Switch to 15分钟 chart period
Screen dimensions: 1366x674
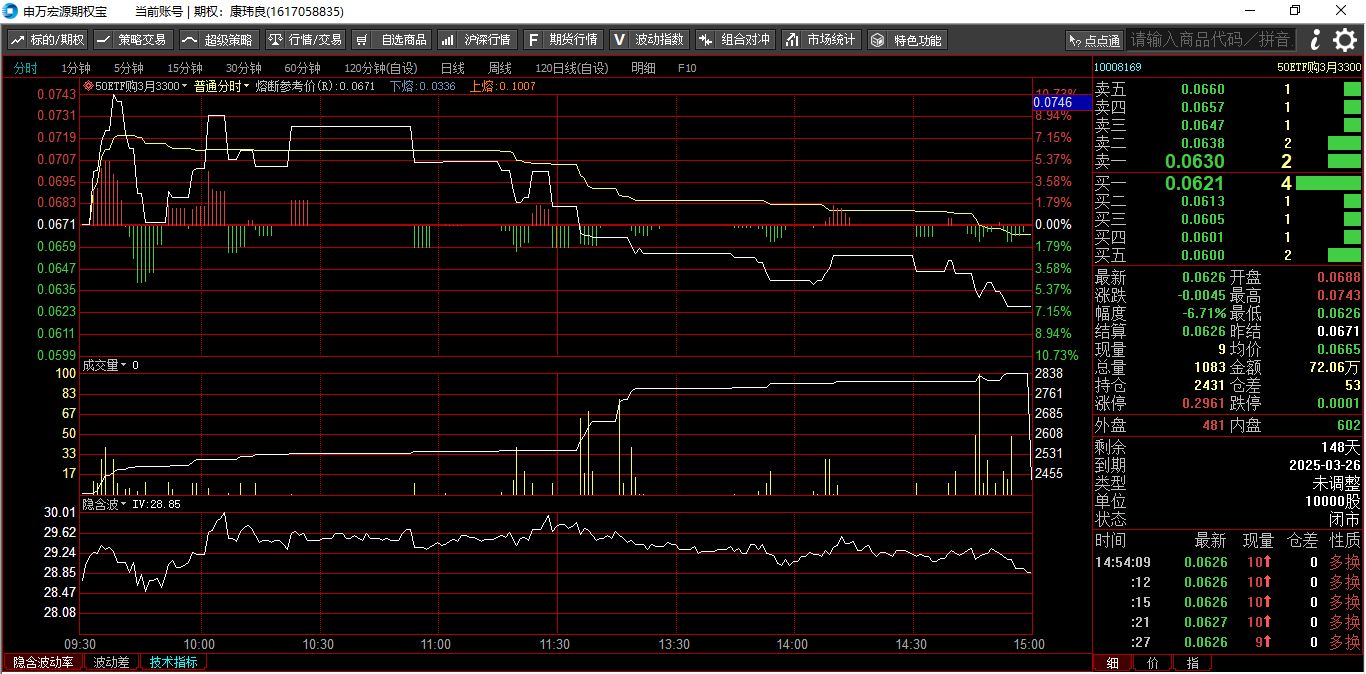coord(184,68)
